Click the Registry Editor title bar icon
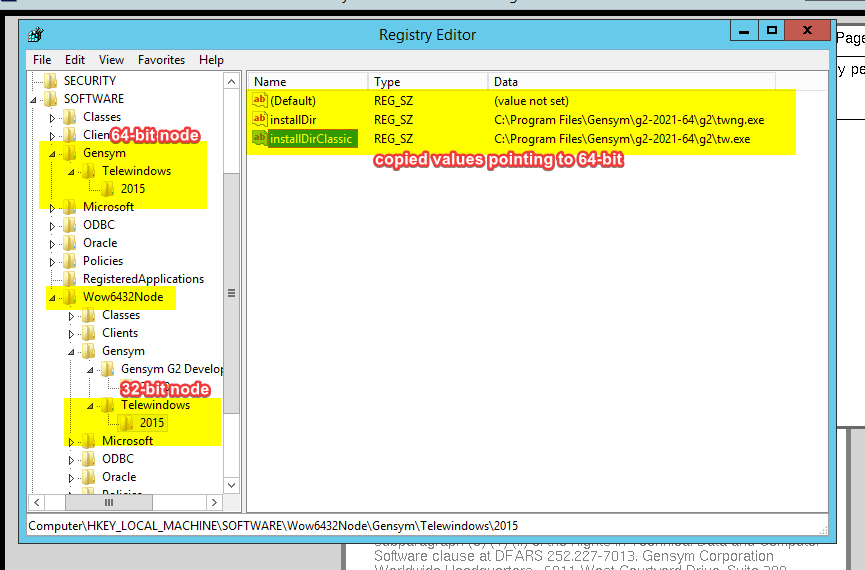This screenshot has height=570, width=865. (x=36, y=35)
